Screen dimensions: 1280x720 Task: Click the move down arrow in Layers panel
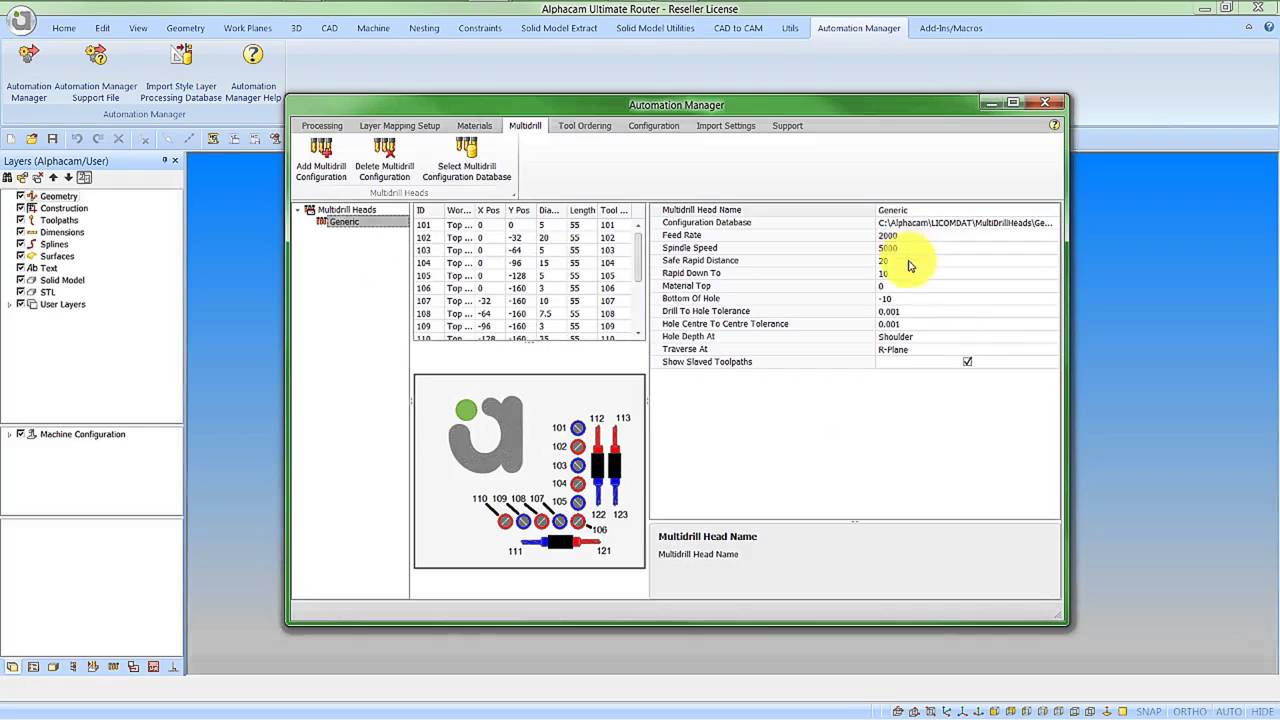(x=68, y=177)
